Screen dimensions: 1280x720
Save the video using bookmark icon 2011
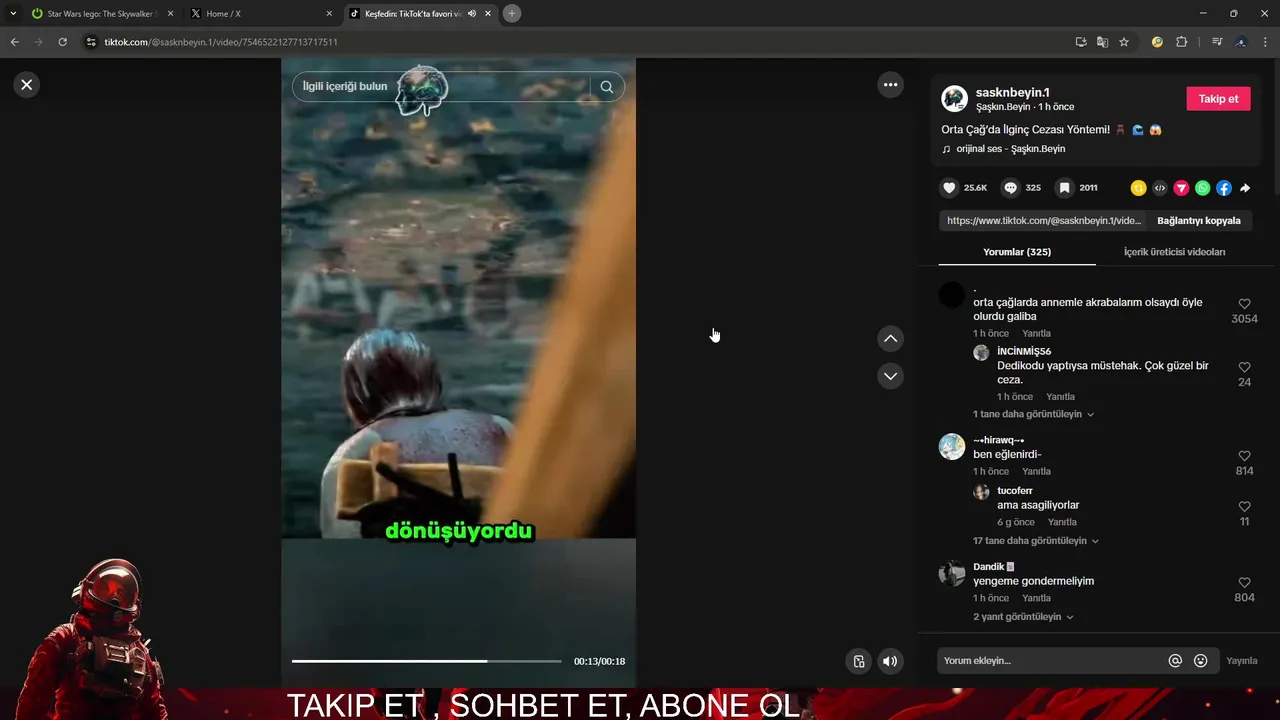[1065, 188]
